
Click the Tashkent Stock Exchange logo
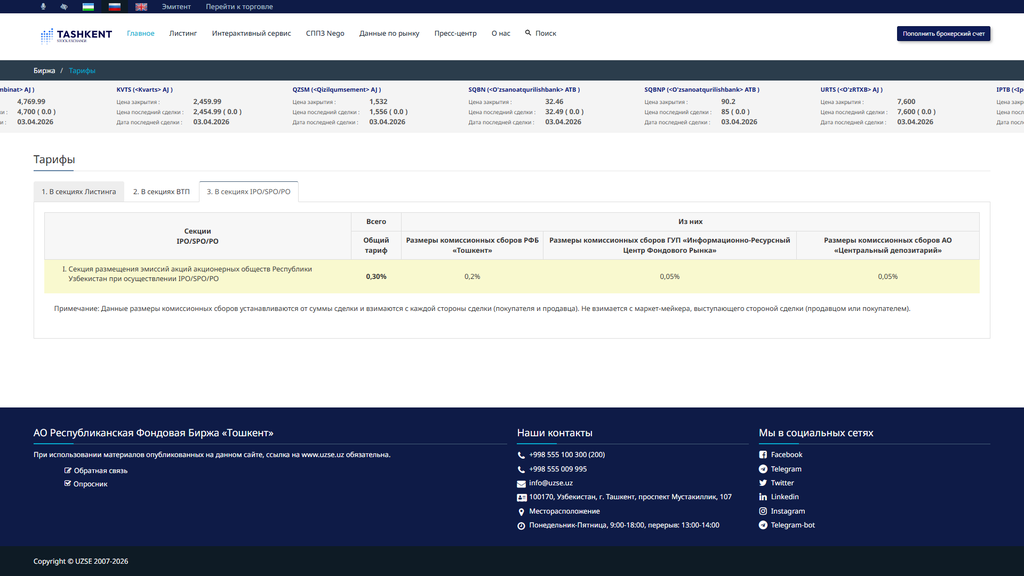coord(76,35)
